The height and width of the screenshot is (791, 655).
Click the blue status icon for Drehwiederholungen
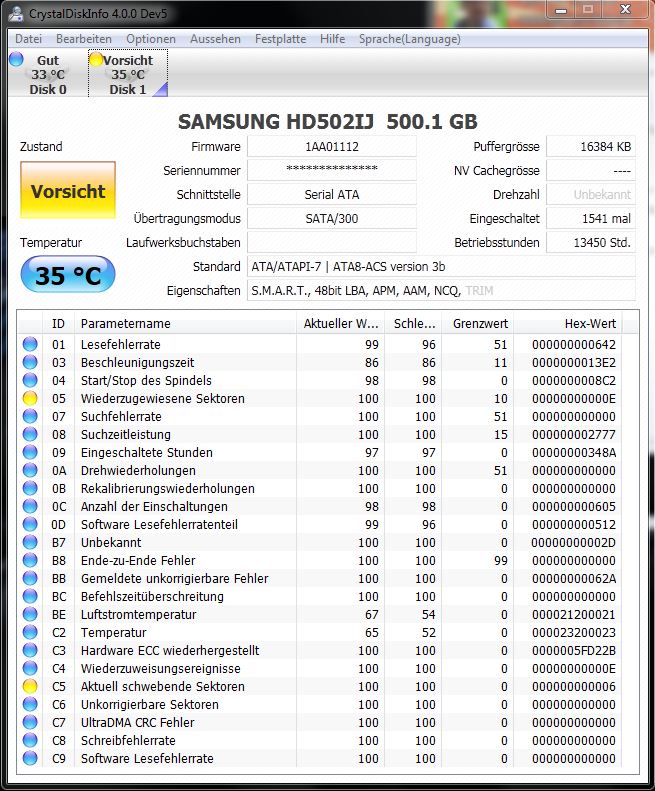pyautogui.click(x=30, y=470)
